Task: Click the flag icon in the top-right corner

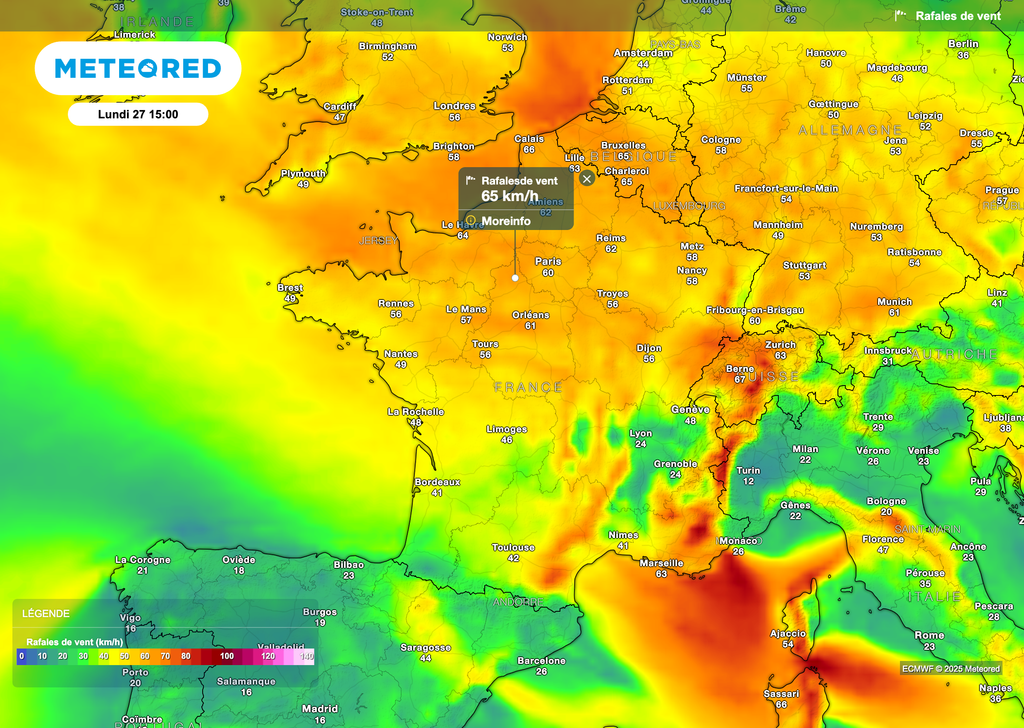Action: [x=900, y=15]
